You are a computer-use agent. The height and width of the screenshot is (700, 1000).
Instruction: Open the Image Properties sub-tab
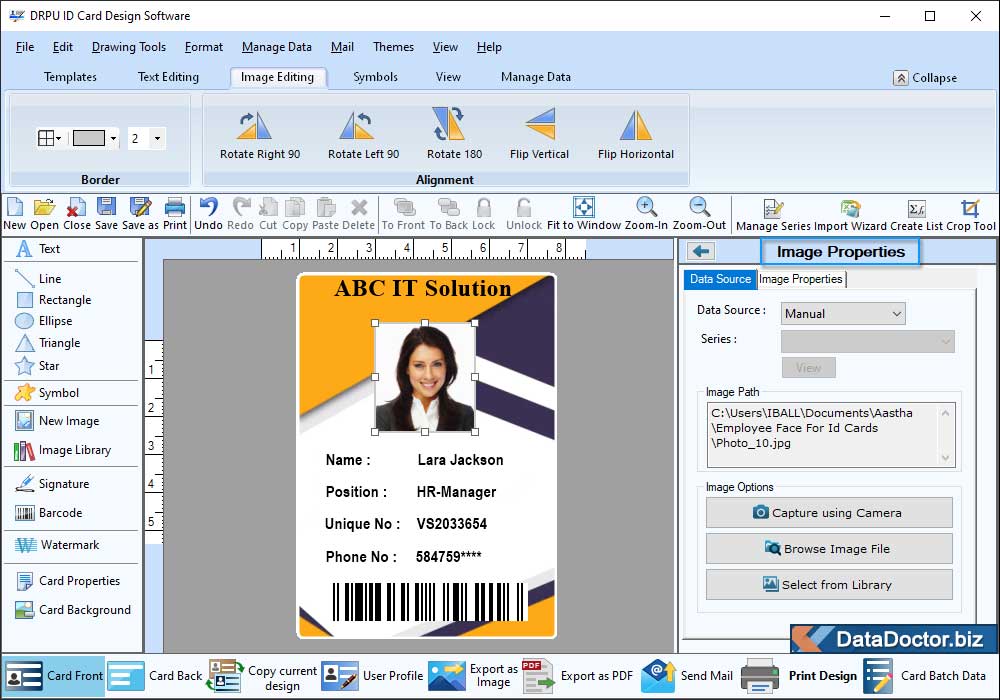[801, 279]
